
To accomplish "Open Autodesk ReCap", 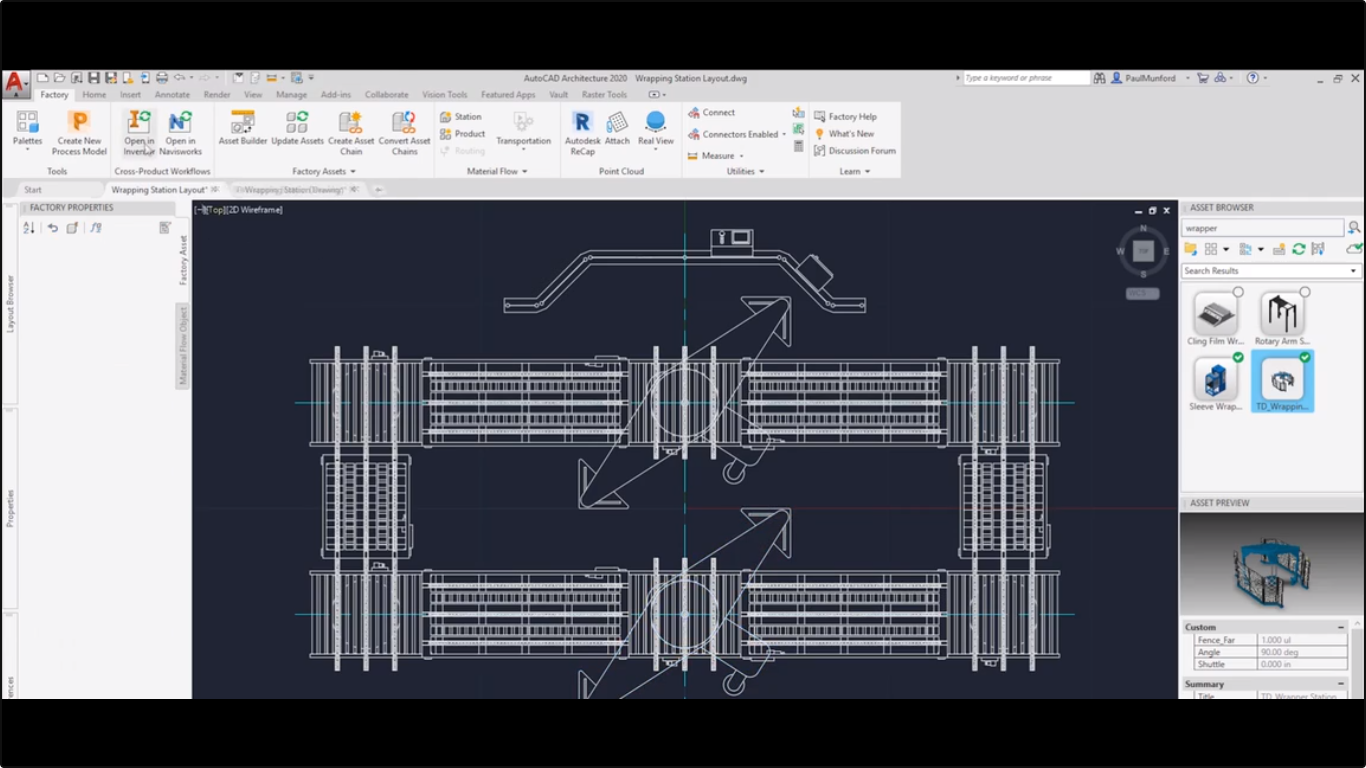I will coord(583,132).
